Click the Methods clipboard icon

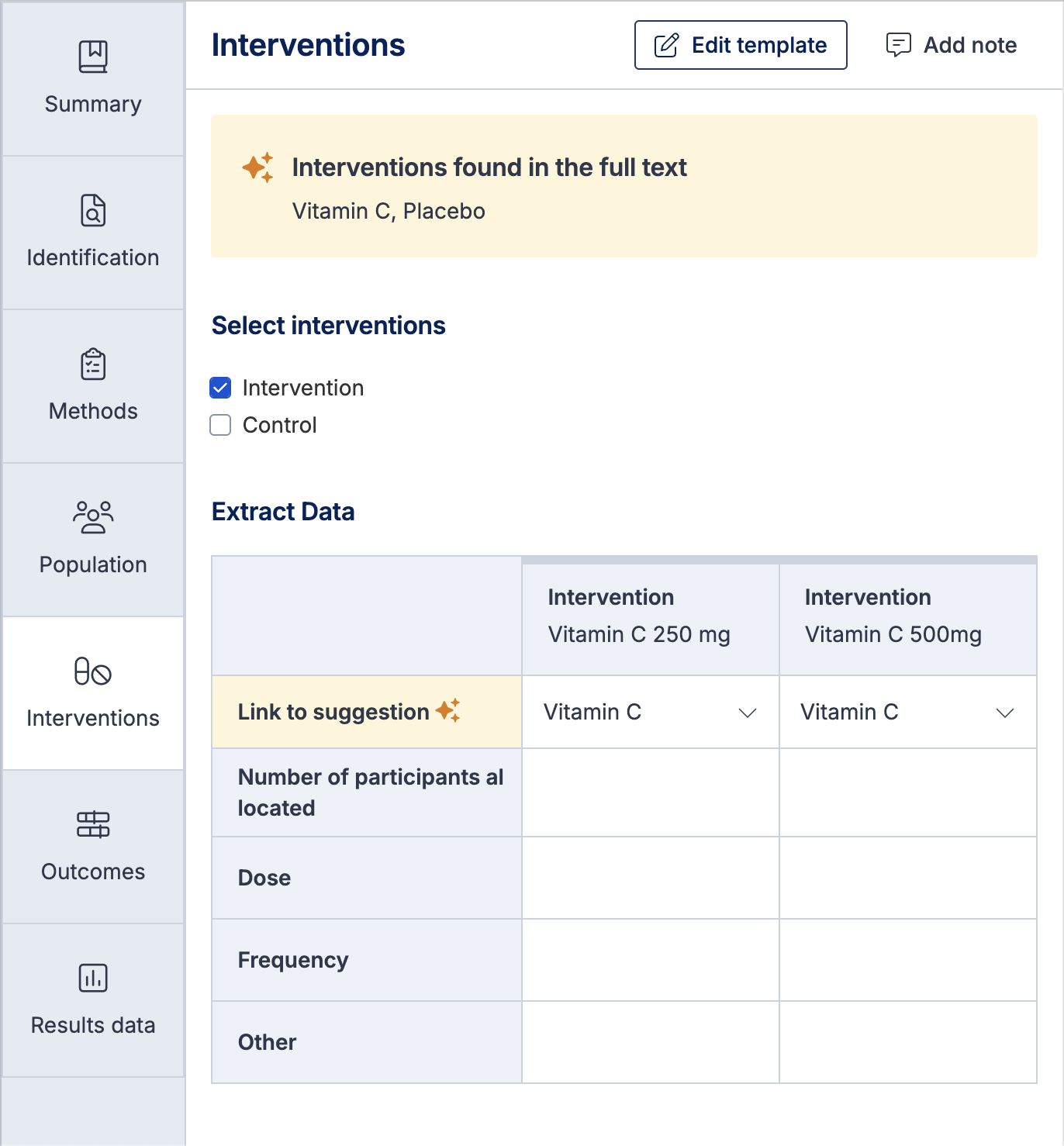click(x=93, y=364)
